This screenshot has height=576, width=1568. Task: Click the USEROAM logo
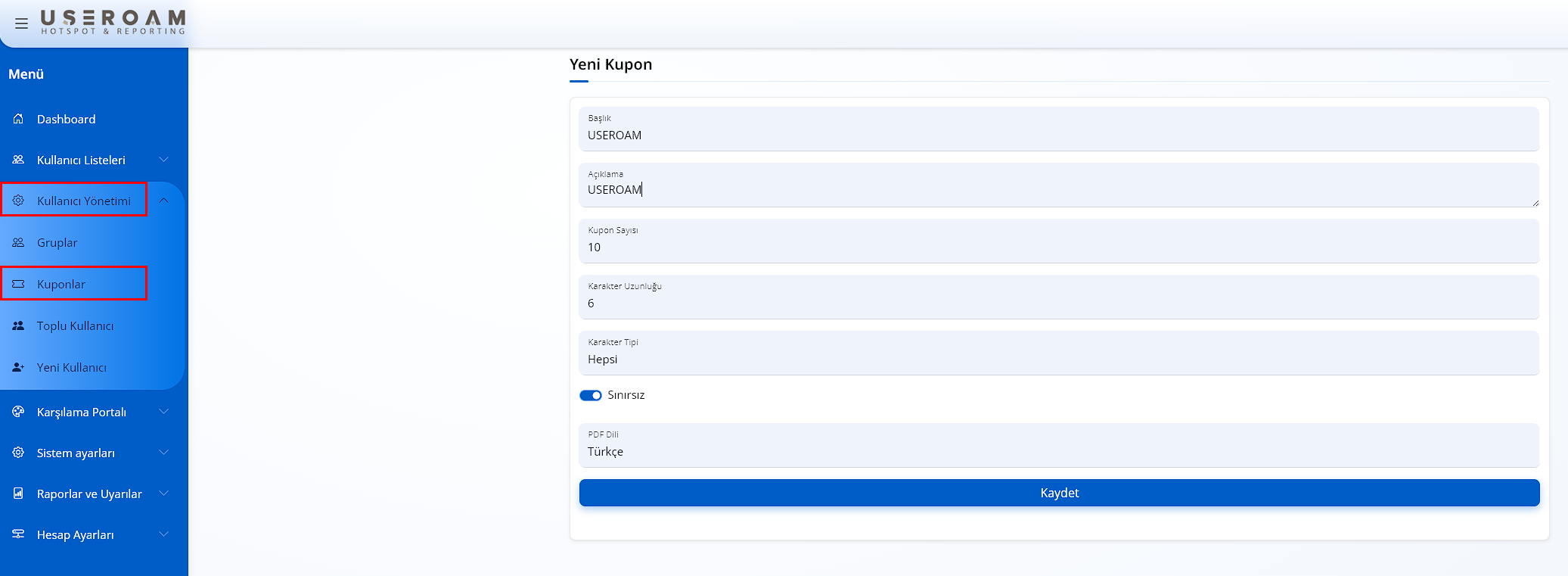113,22
